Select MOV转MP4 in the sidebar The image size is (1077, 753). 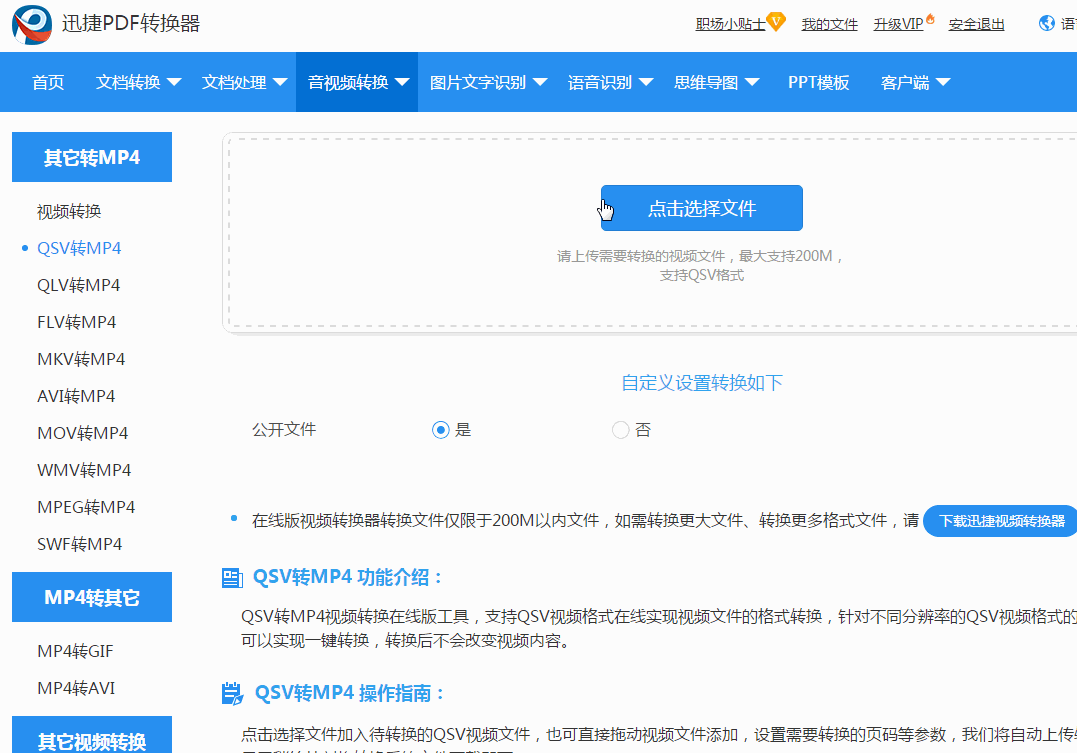coord(82,434)
